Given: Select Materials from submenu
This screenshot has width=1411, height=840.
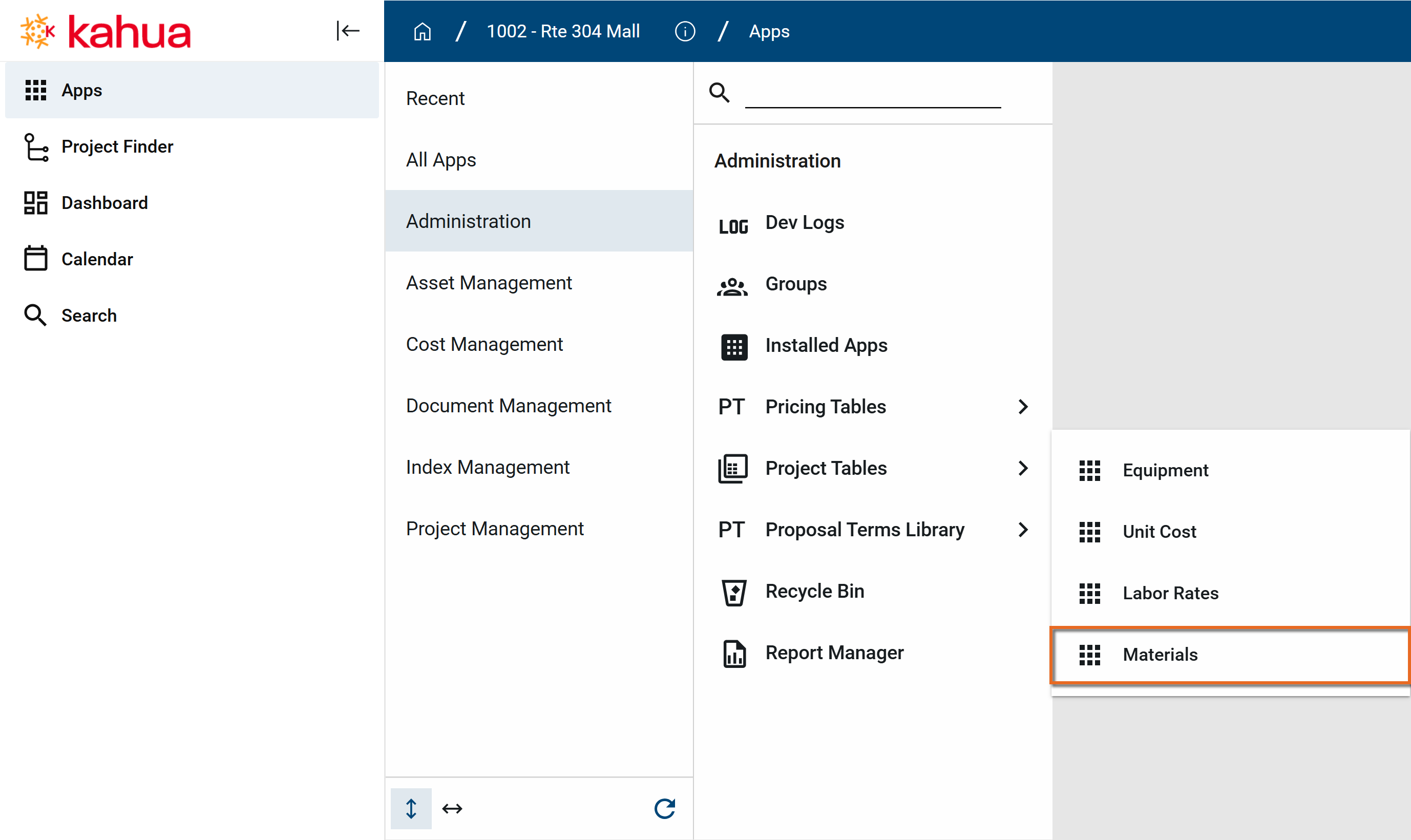Looking at the screenshot, I should [x=1160, y=655].
